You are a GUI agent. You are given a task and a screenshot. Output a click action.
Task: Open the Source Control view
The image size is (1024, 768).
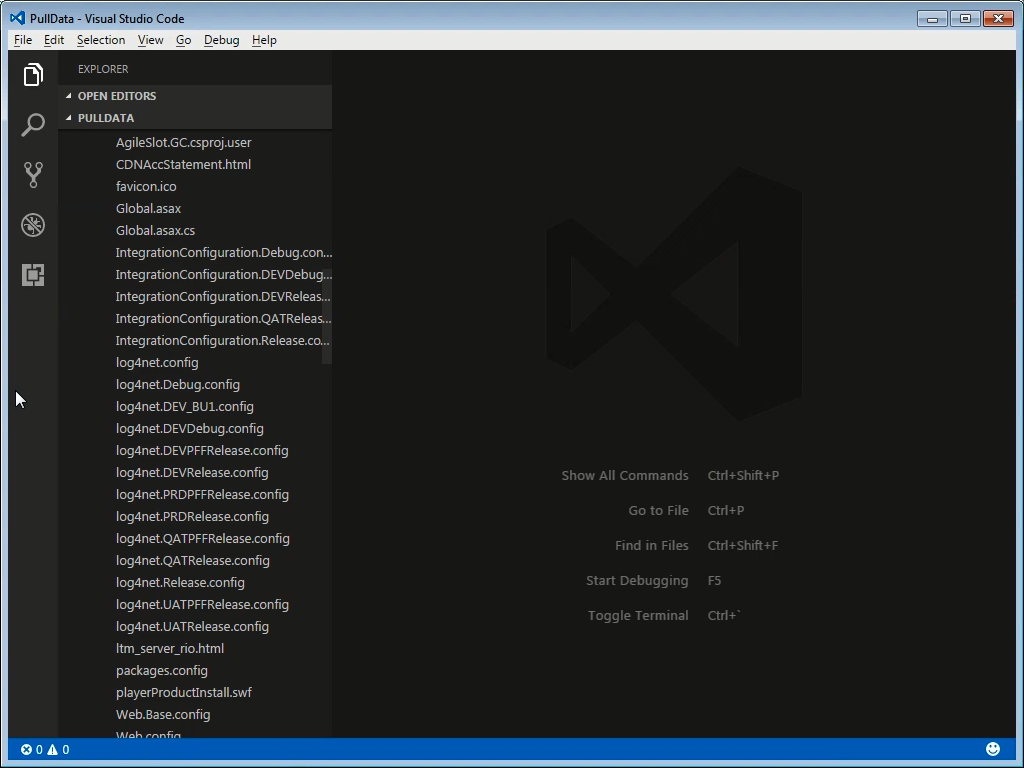(x=33, y=174)
